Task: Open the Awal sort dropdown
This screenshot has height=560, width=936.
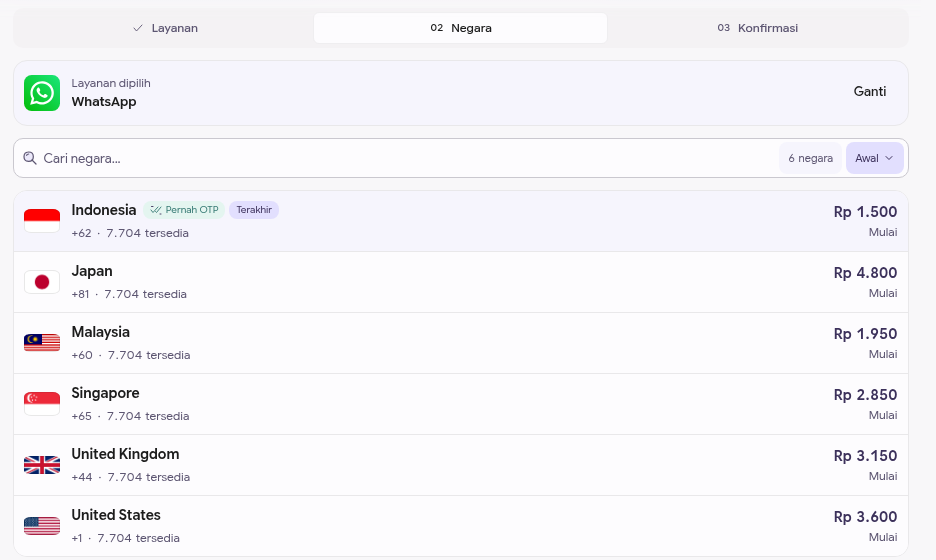Action: (875, 158)
